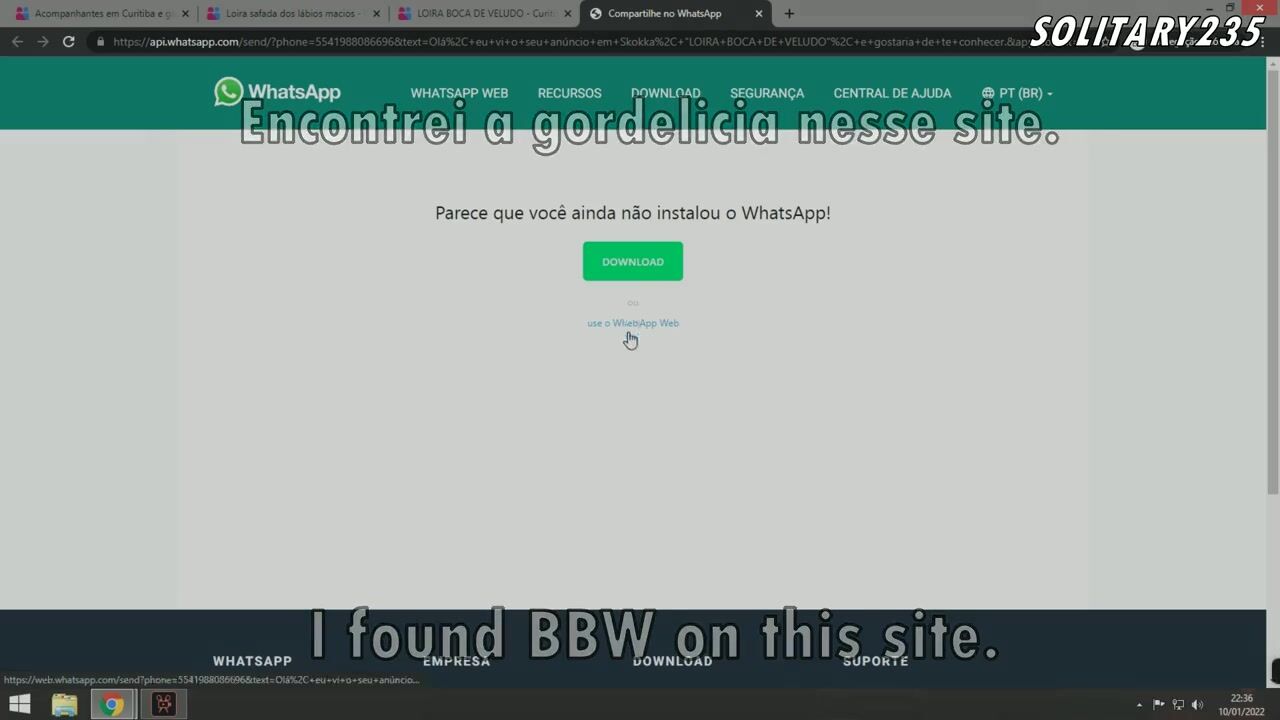Open the RECURSOS menu item

click(569, 93)
